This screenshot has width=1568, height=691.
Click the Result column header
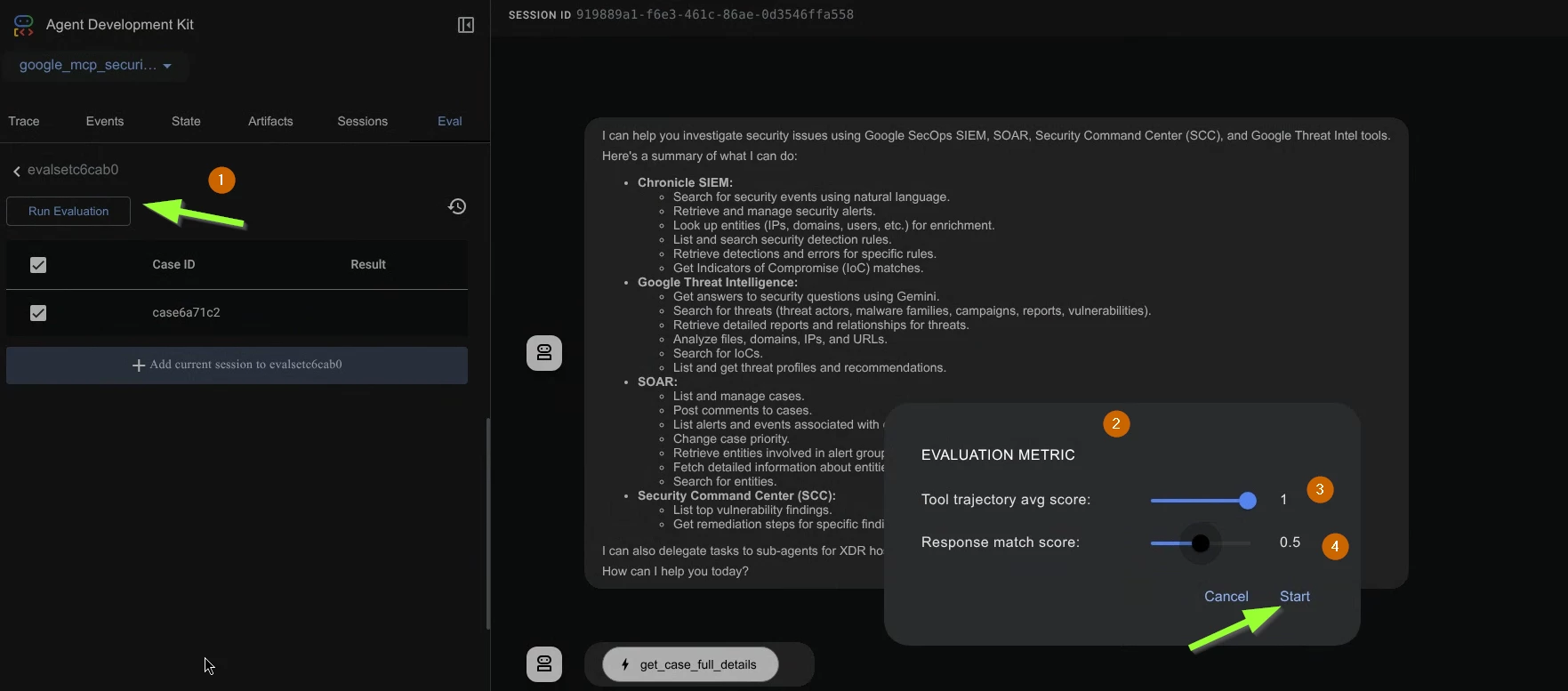(368, 265)
